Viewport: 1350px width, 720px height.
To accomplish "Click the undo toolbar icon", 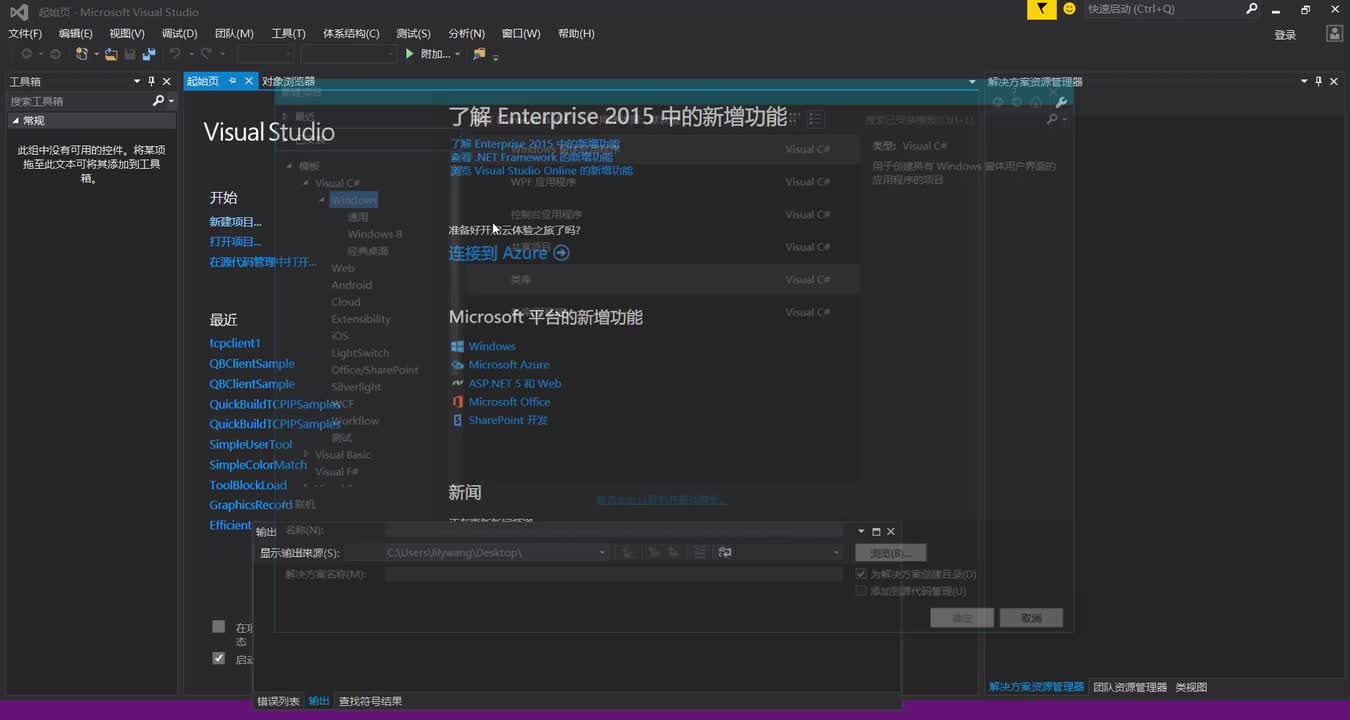I will pyautogui.click(x=175, y=54).
